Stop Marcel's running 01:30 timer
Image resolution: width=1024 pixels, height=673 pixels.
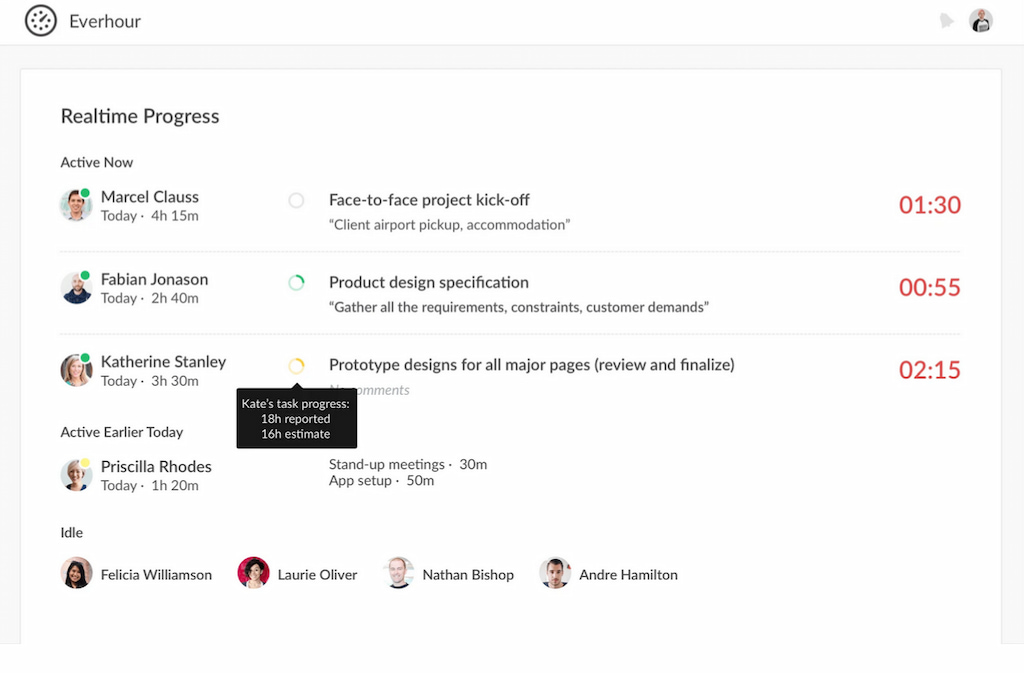(929, 204)
